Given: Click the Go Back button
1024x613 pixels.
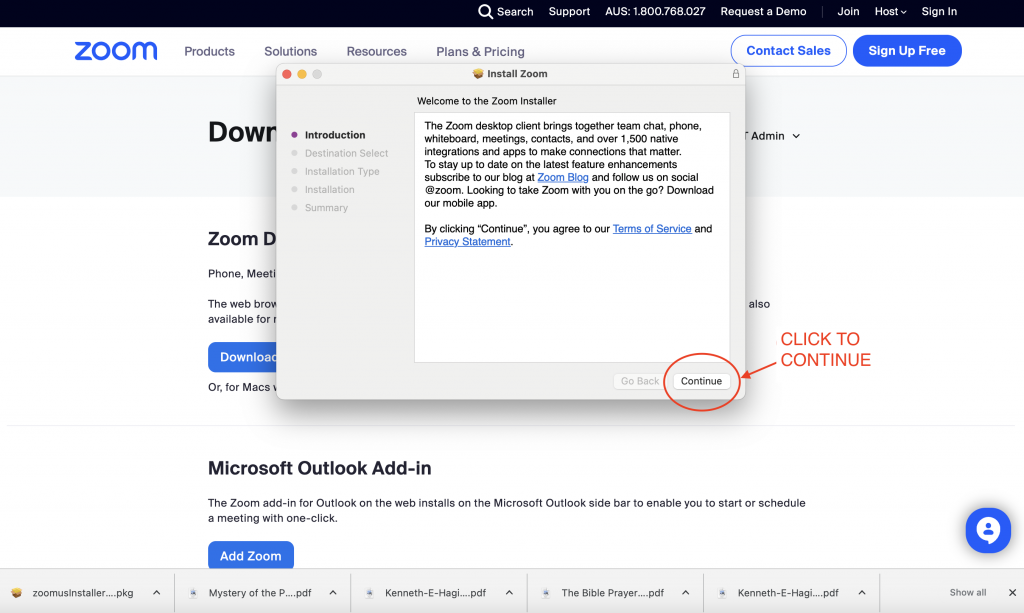Looking at the screenshot, I should [x=639, y=381].
